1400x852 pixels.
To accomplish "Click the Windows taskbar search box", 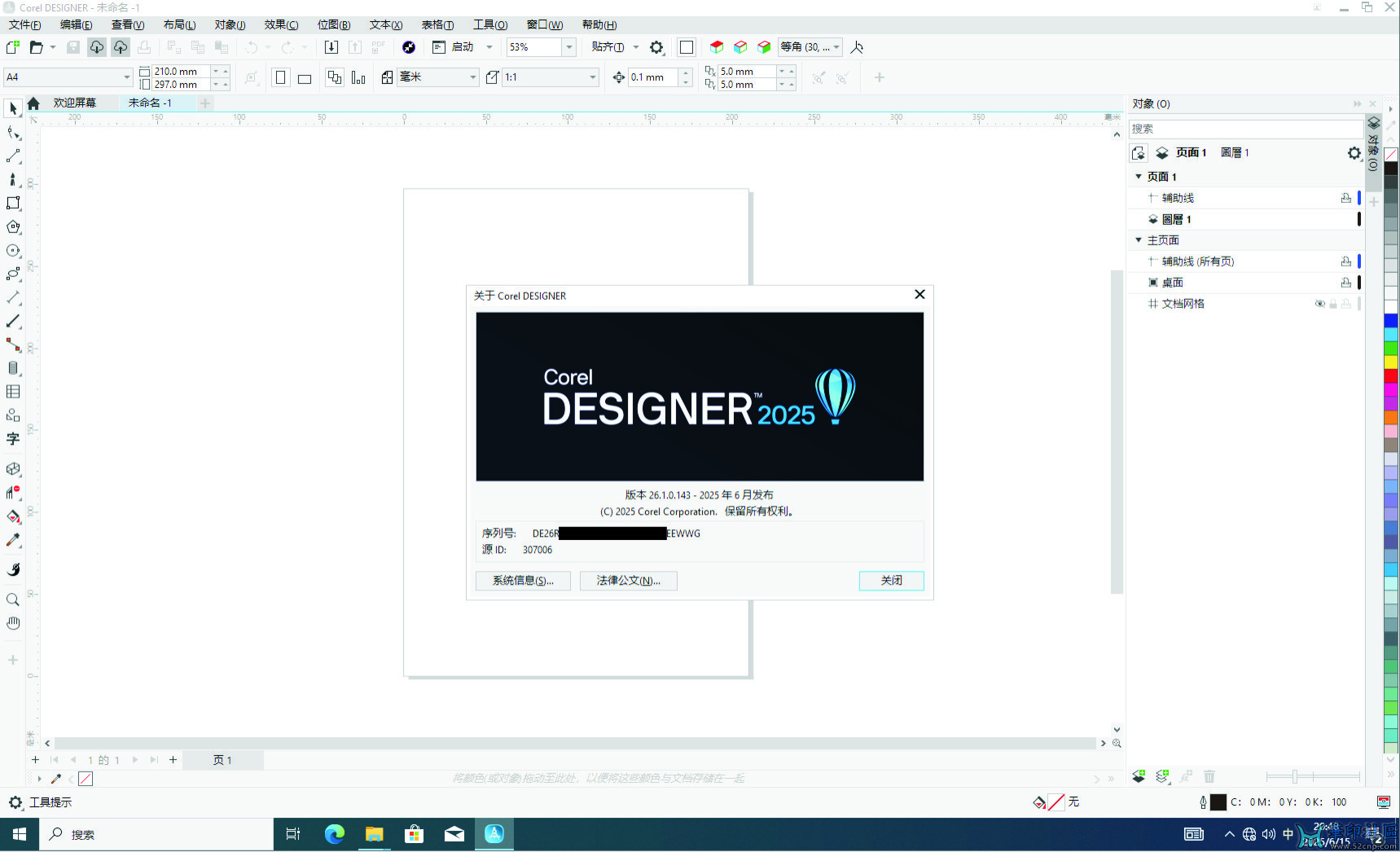I will (156, 834).
